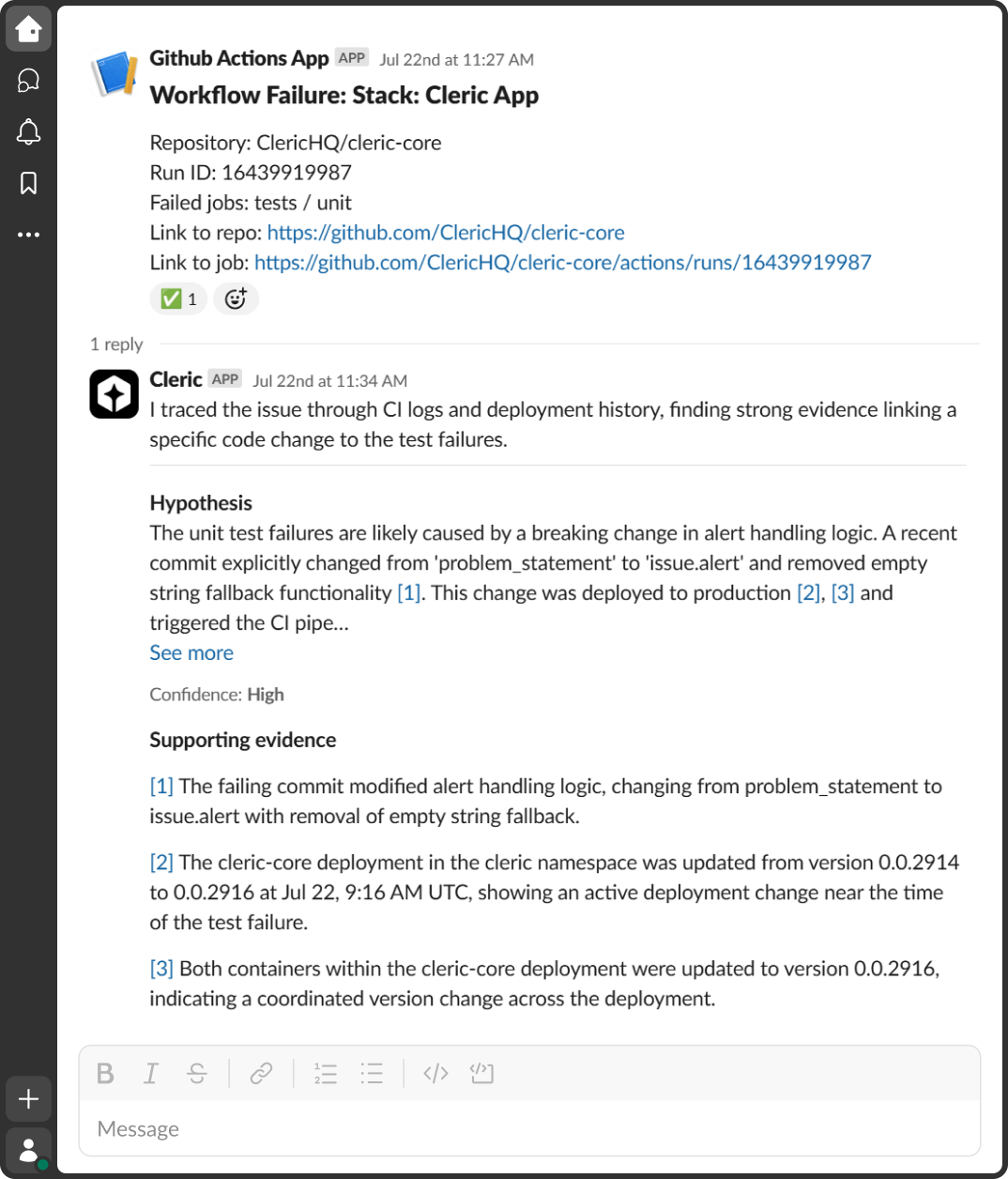Insert a link with the link icon
Viewport: 1008px width, 1179px height.
261,1073
